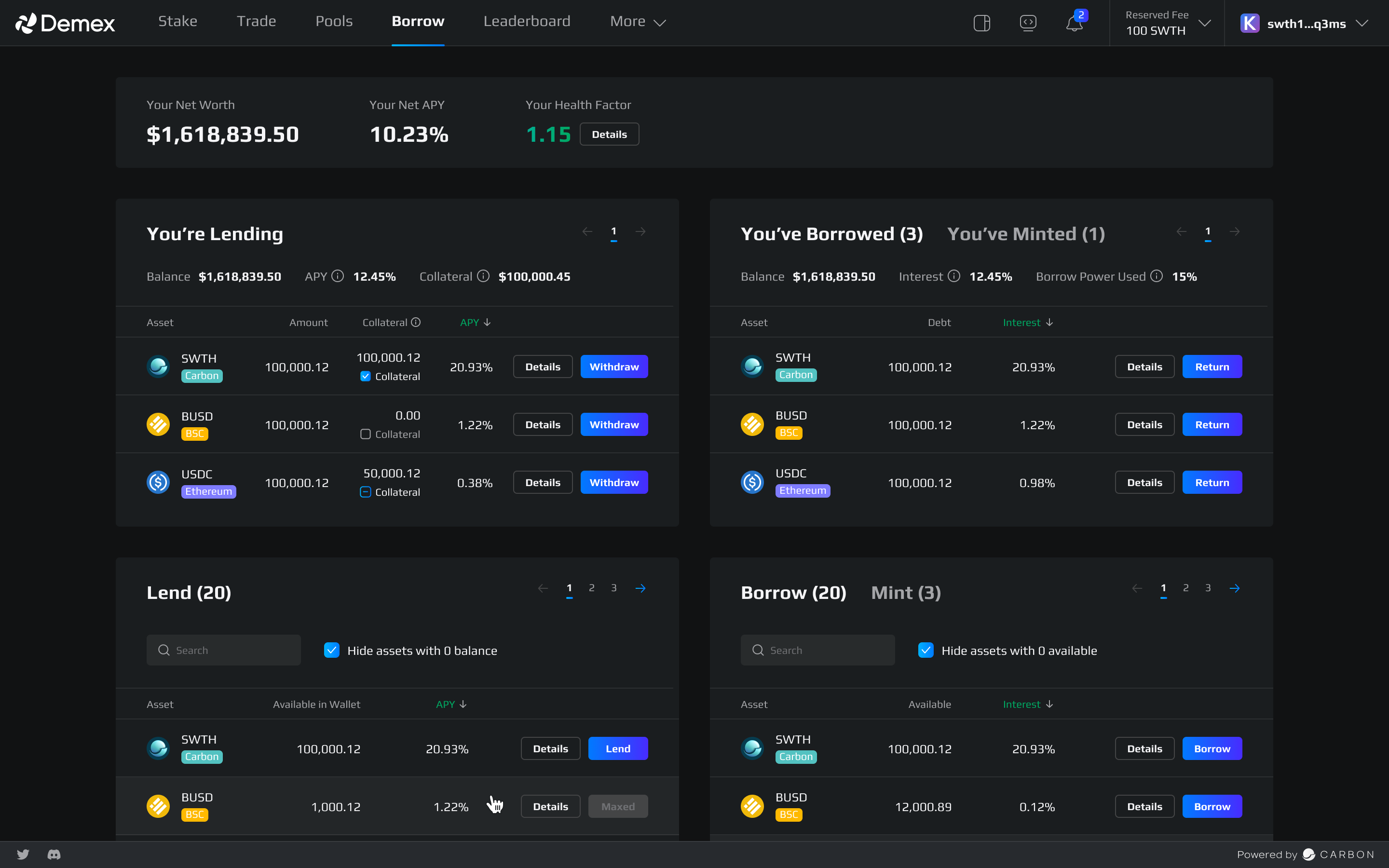This screenshot has width=1389, height=868.
Task: Open Details for borrowed SWTH
Action: click(1144, 366)
